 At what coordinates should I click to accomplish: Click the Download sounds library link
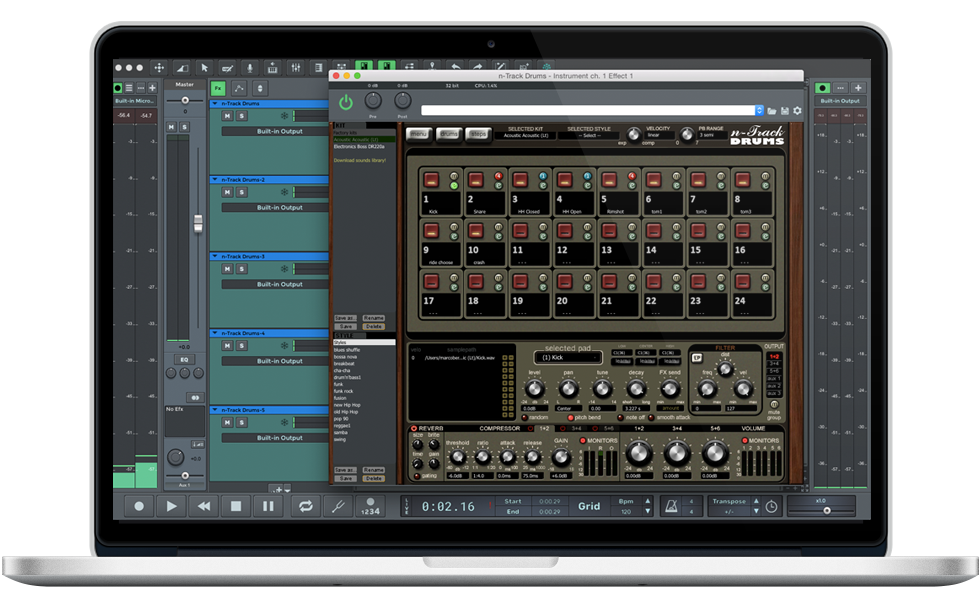click(360, 160)
